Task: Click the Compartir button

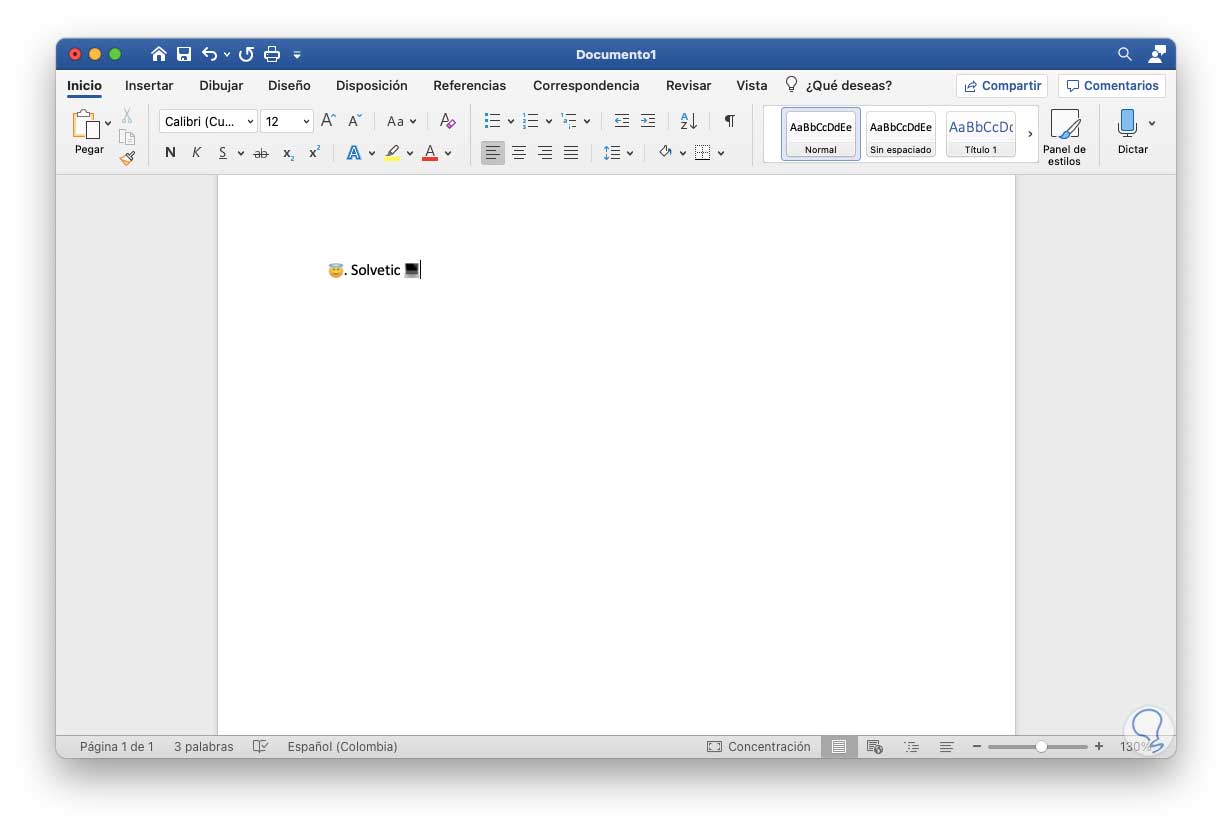Action: coord(1002,86)
